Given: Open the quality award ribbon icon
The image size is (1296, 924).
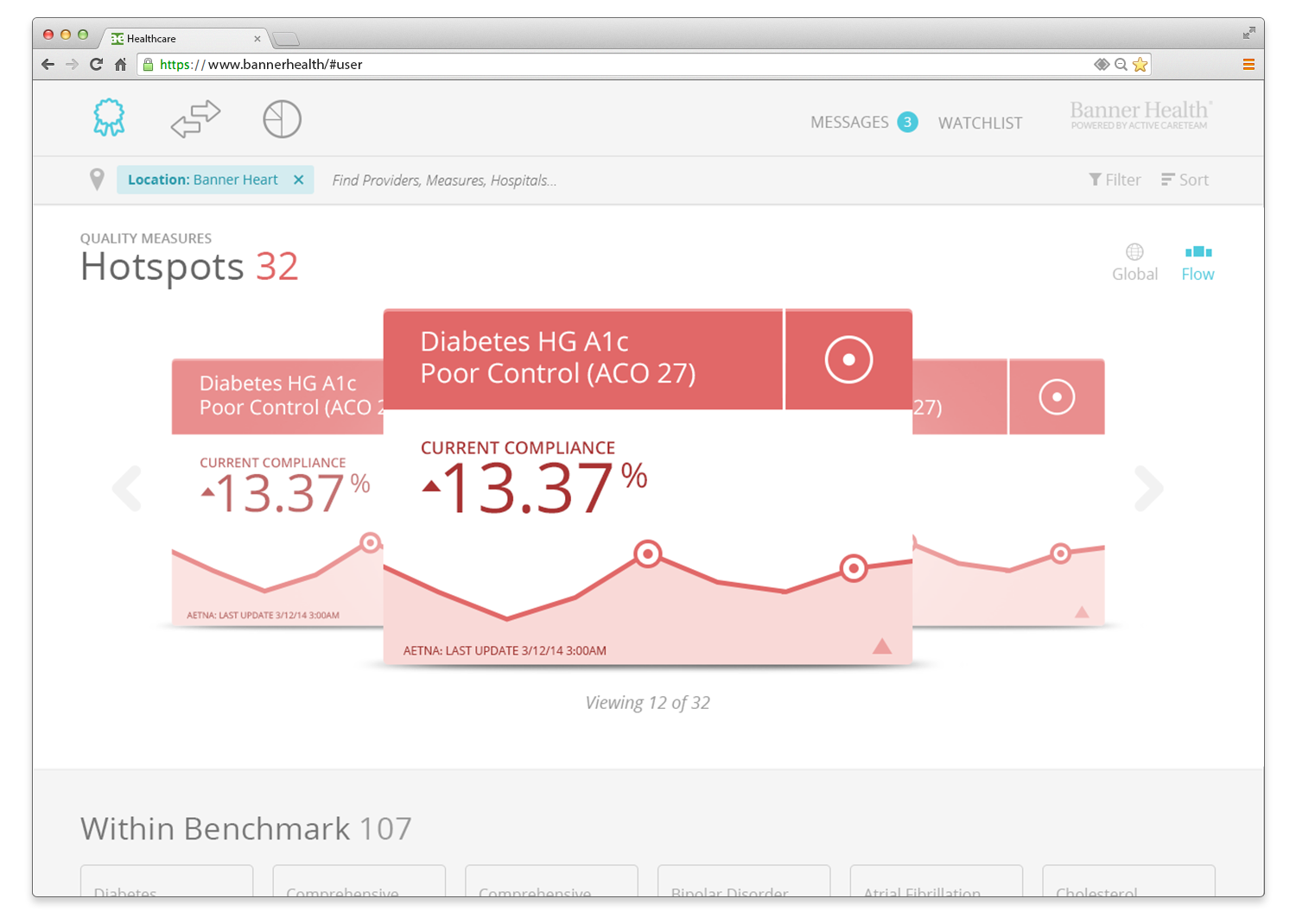Looking at the screenshot, I should [x=109, y=117].
